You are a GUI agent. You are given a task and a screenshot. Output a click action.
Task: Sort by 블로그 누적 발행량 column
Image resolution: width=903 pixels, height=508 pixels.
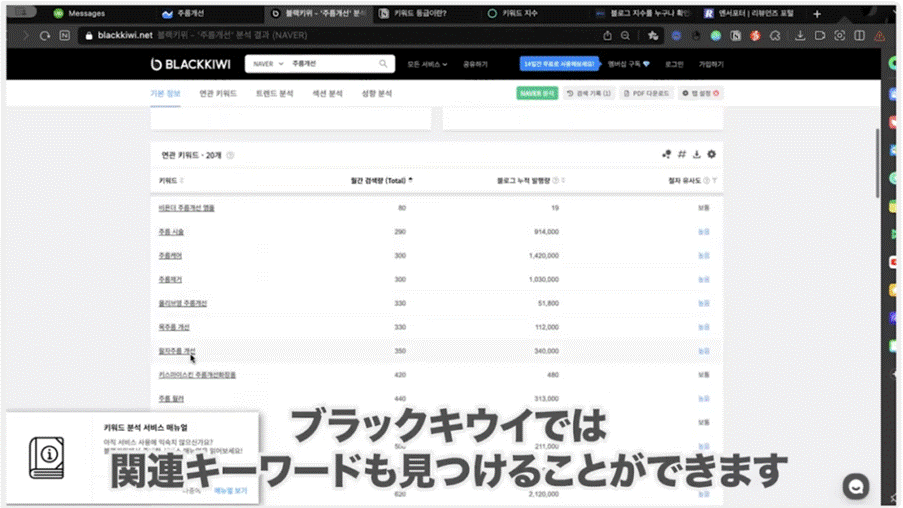tap(530, 181)
